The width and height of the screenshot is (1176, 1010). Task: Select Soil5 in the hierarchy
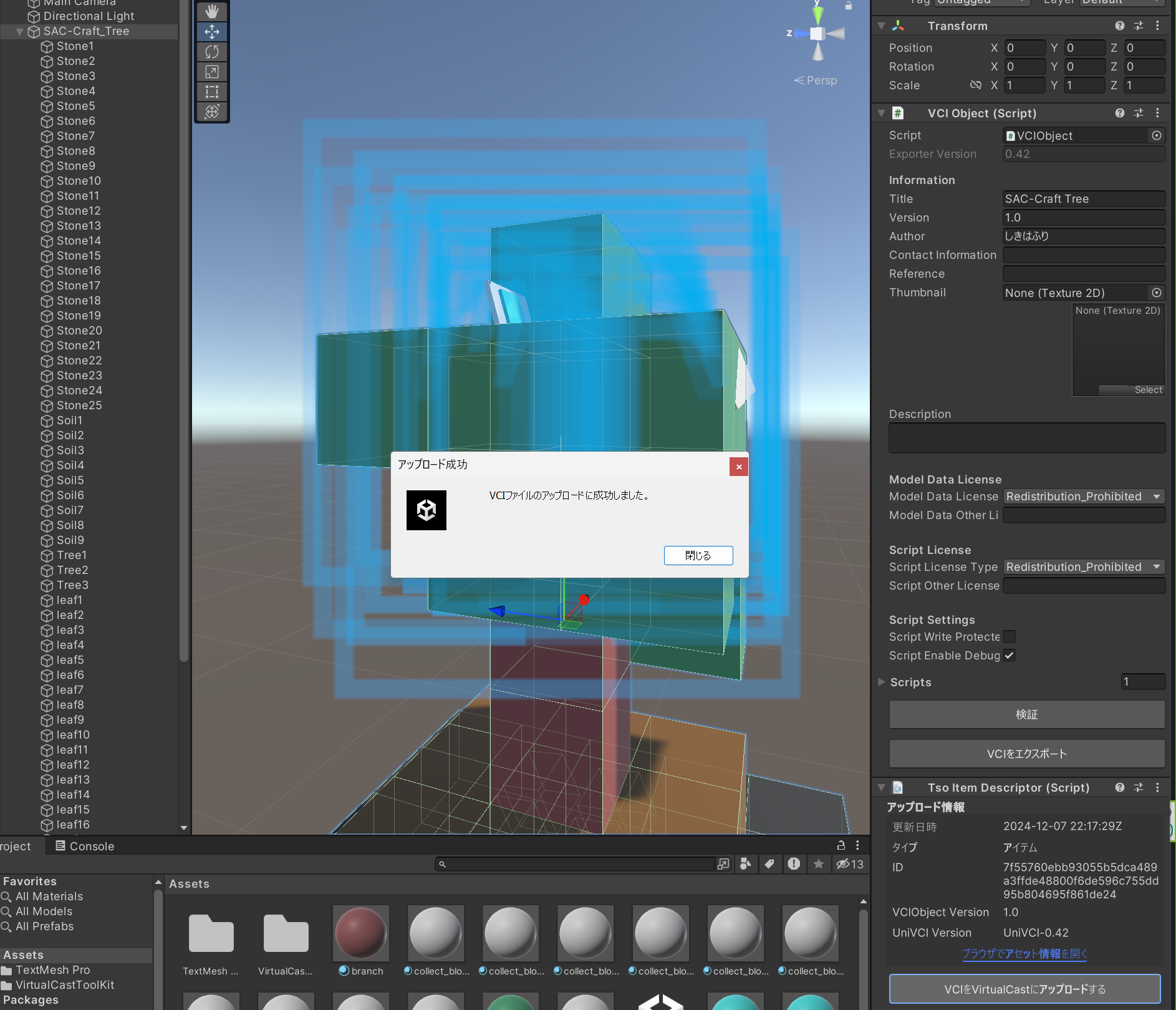[x=70, y=480]
